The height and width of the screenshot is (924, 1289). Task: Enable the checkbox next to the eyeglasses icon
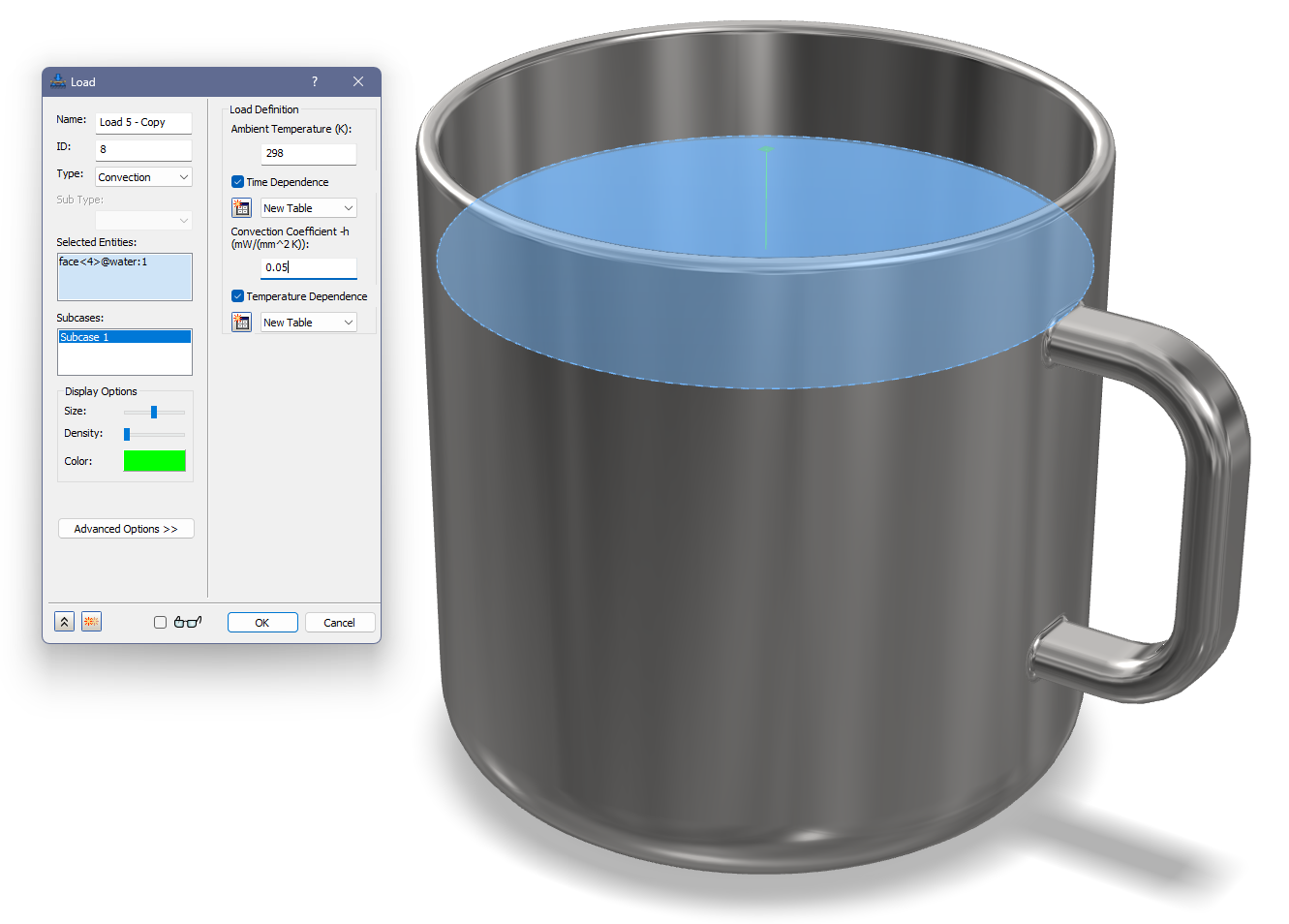(160, 621)
